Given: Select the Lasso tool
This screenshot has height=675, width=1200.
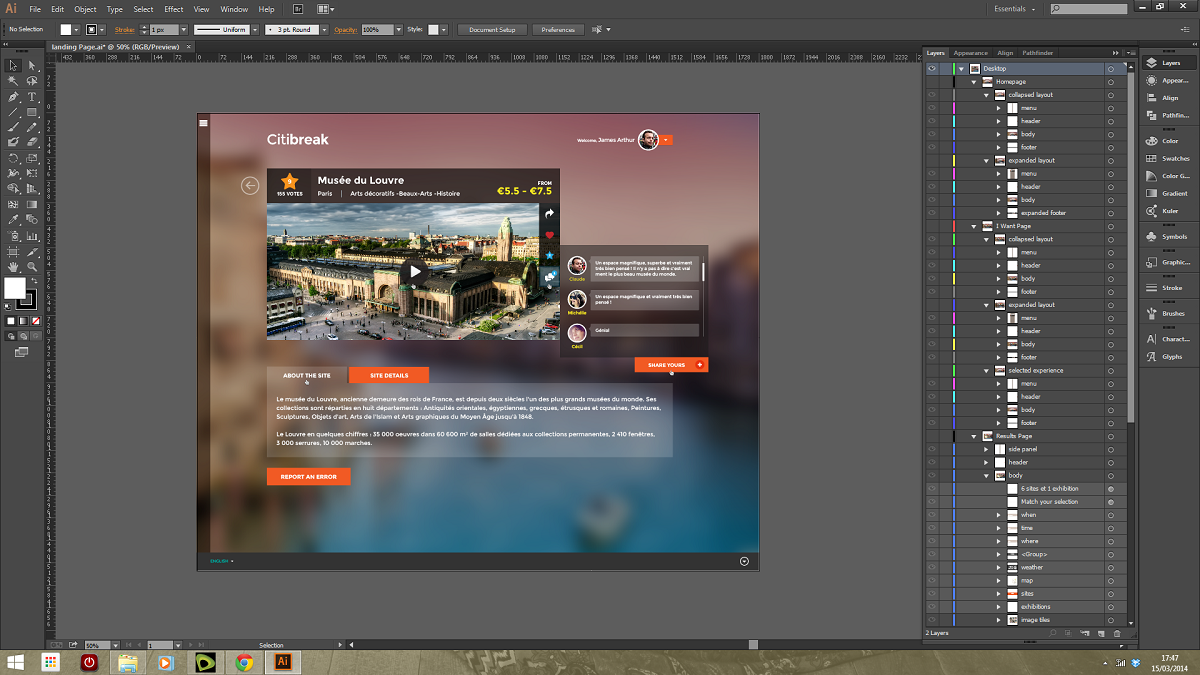Looking at the screenshot, I should [x=32, y=81].
